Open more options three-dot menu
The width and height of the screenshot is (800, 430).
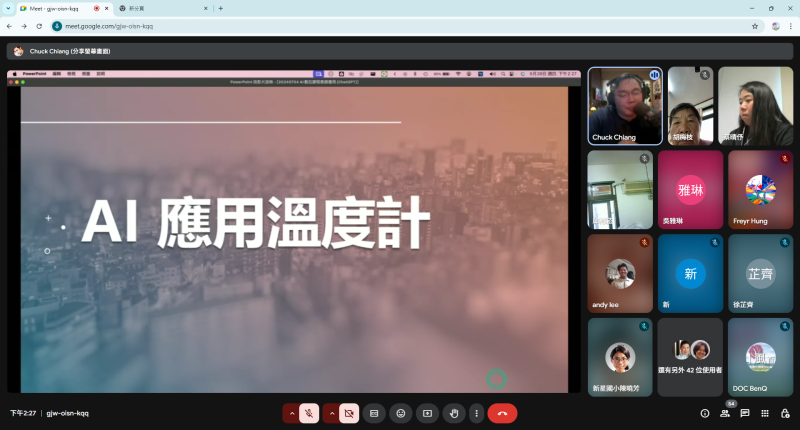476,412
